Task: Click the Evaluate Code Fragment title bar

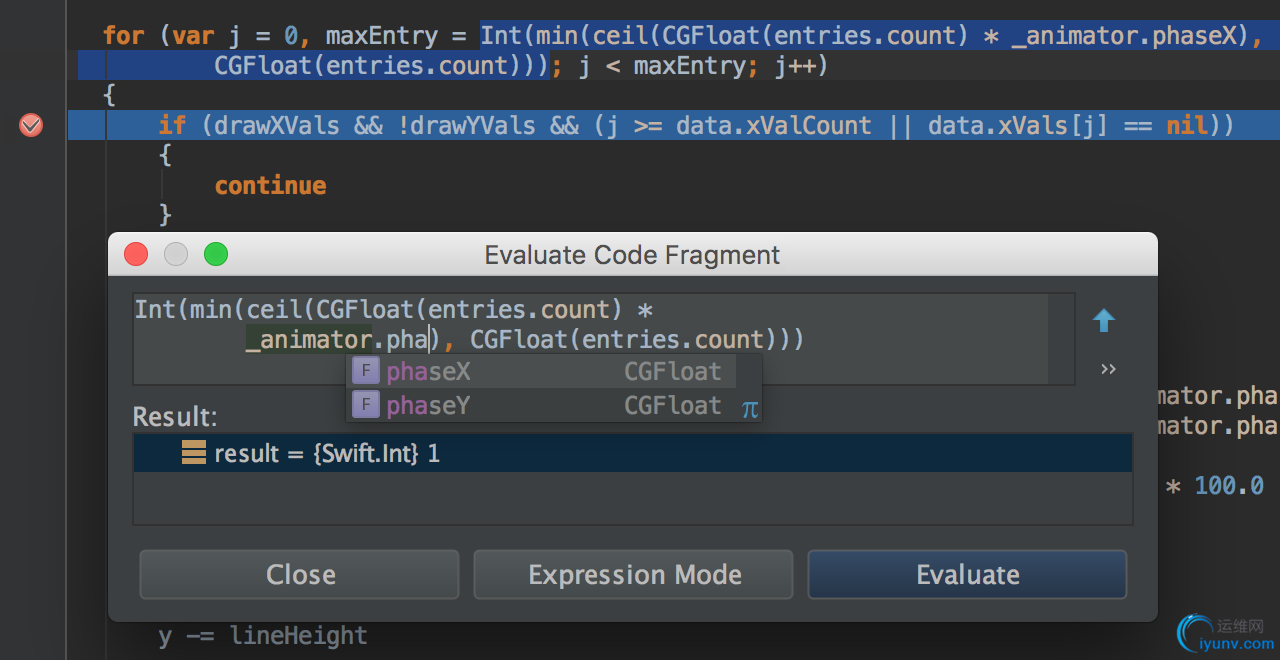Action: (x=632, y=254)
